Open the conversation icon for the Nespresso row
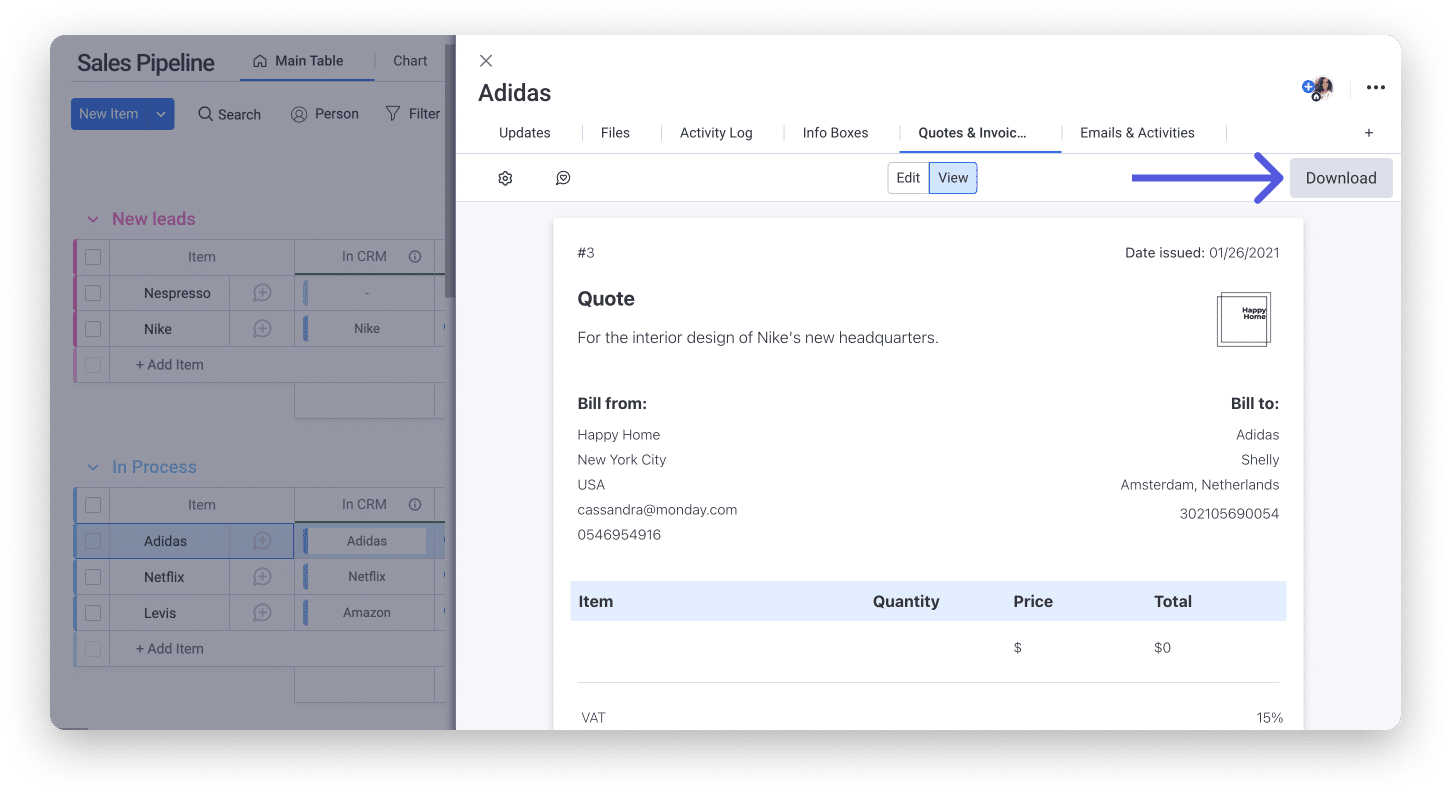This screenshot has width=1451, height=795. [x=262, y=293]
